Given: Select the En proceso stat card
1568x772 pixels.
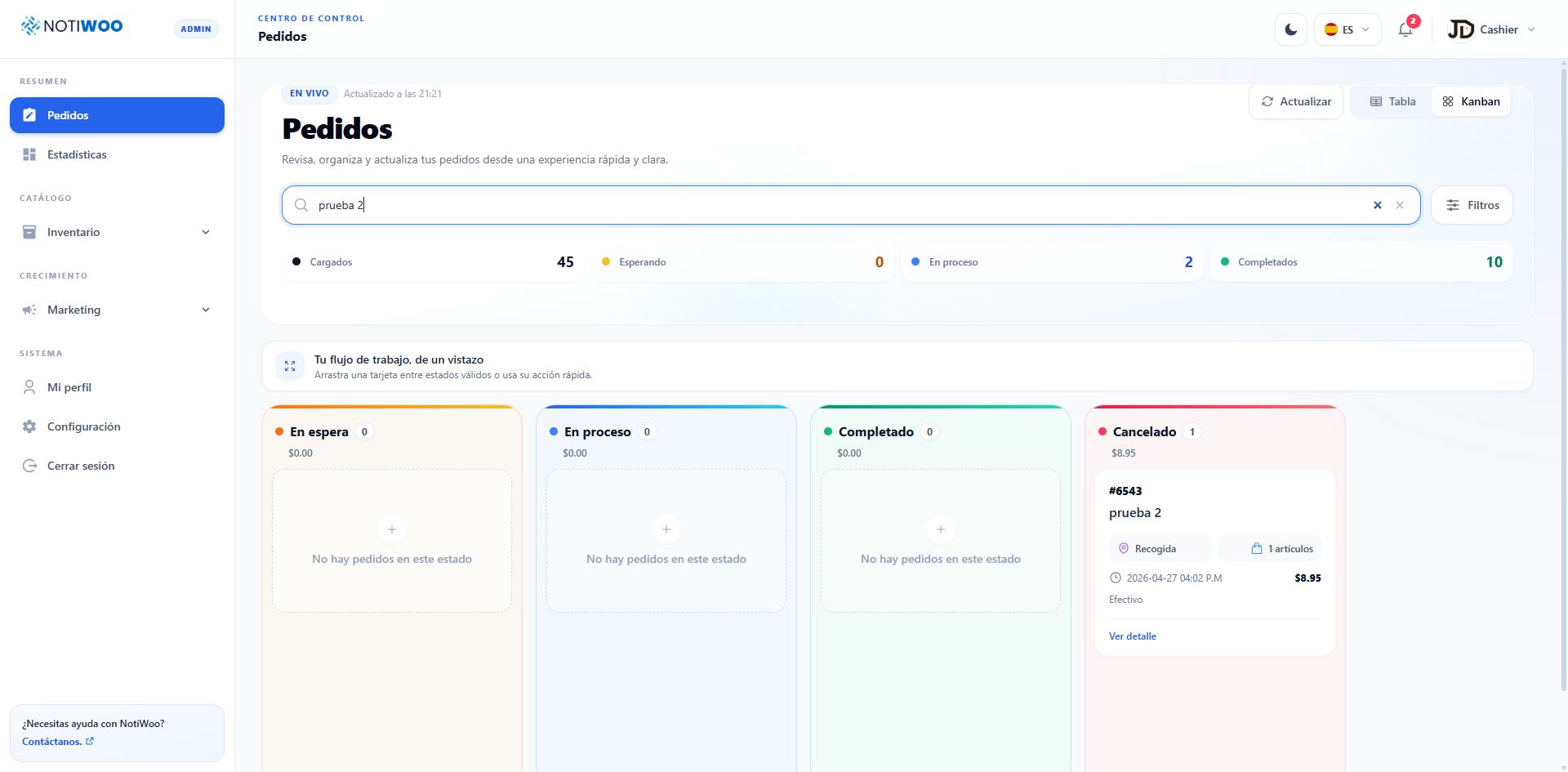Looking at the screenshot, I should pos(1052,262).
